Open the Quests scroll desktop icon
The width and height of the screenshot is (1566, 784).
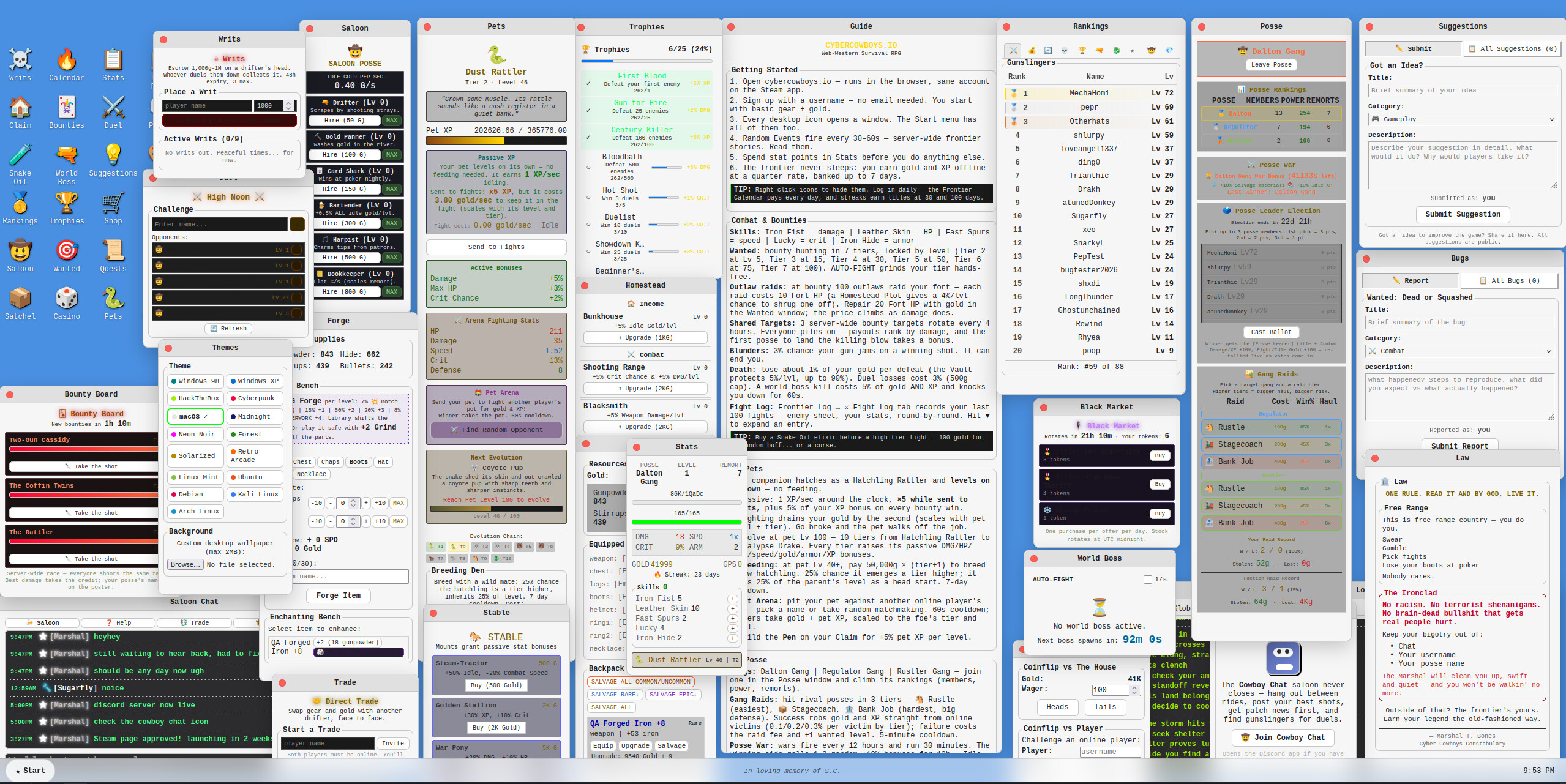click(113, 255)
